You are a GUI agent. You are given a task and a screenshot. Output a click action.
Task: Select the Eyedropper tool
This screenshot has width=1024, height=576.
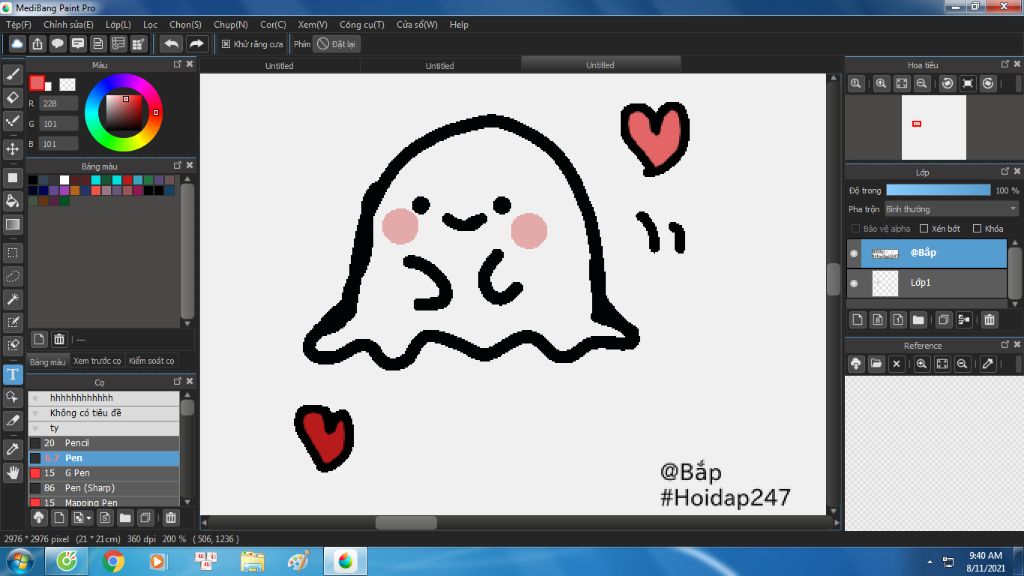coord(12,449)
